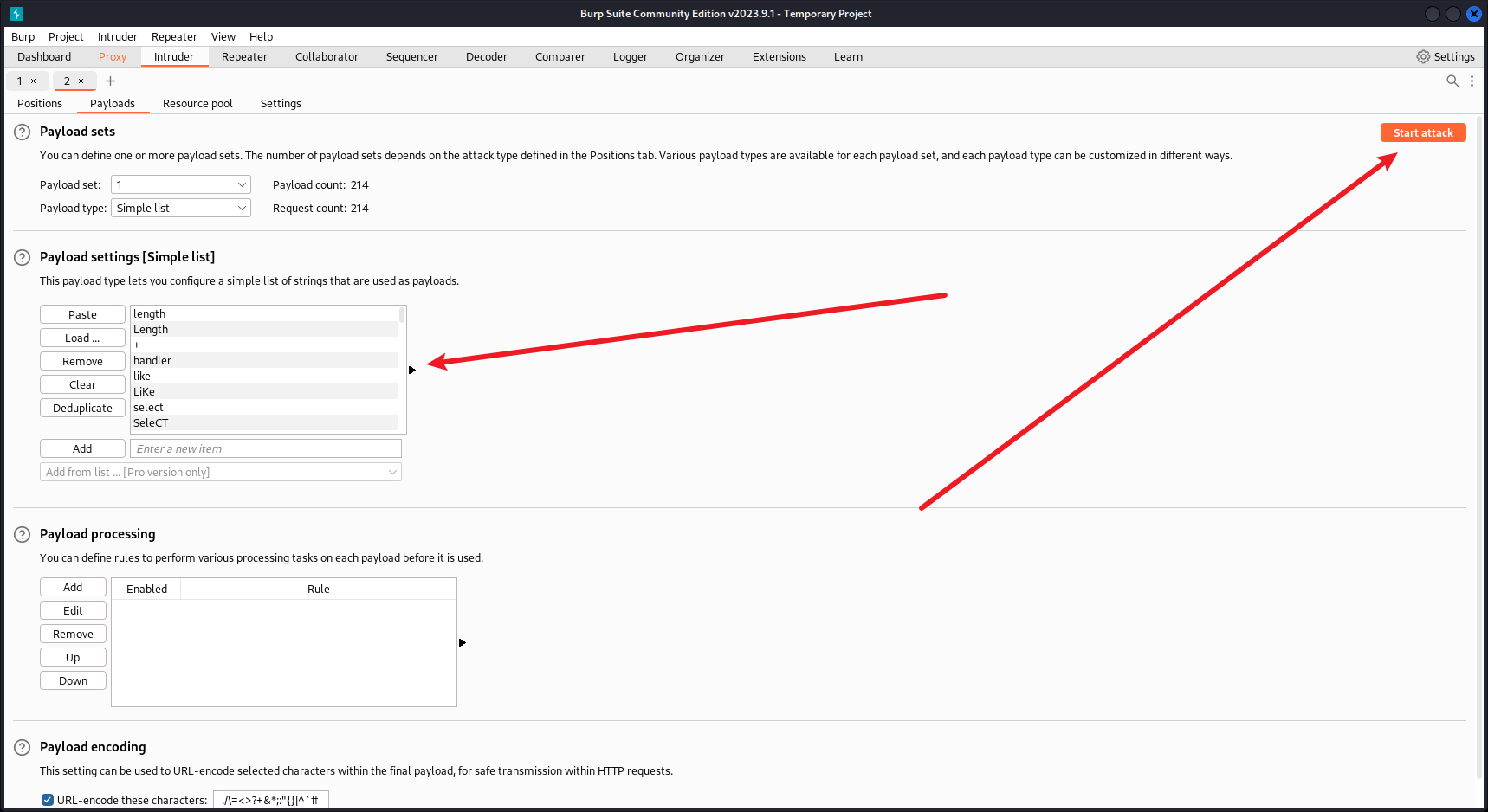
Task: Click the Clear button
Action: point(82,384)
